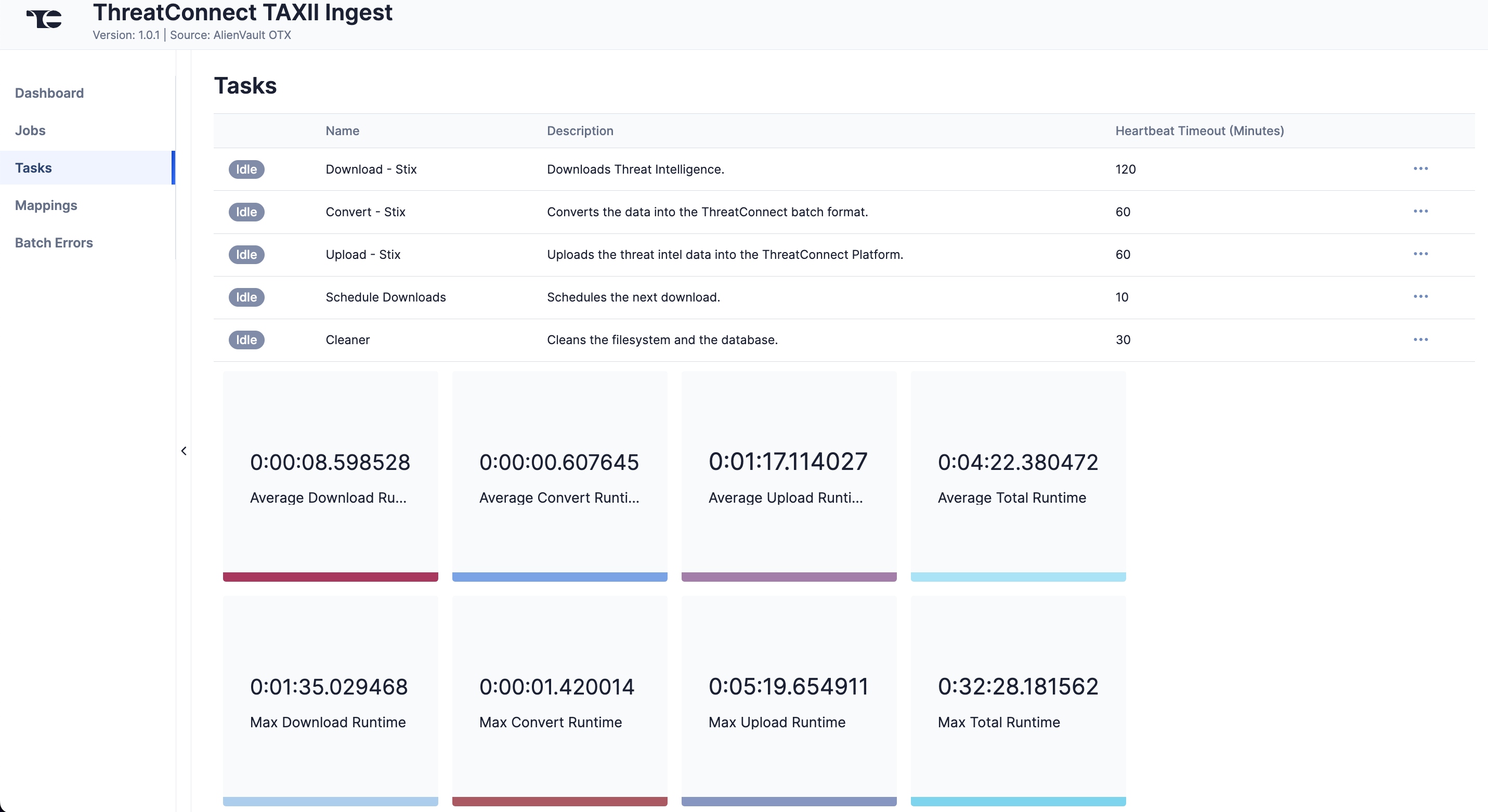Click the Max Total Runtime card
This screenshot has width=1488, height=812.
[x=1019, y=701]
